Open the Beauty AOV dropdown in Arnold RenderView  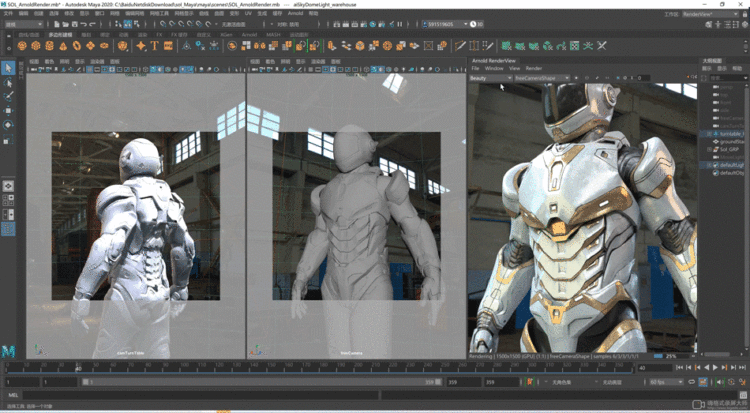click(491, 78)
